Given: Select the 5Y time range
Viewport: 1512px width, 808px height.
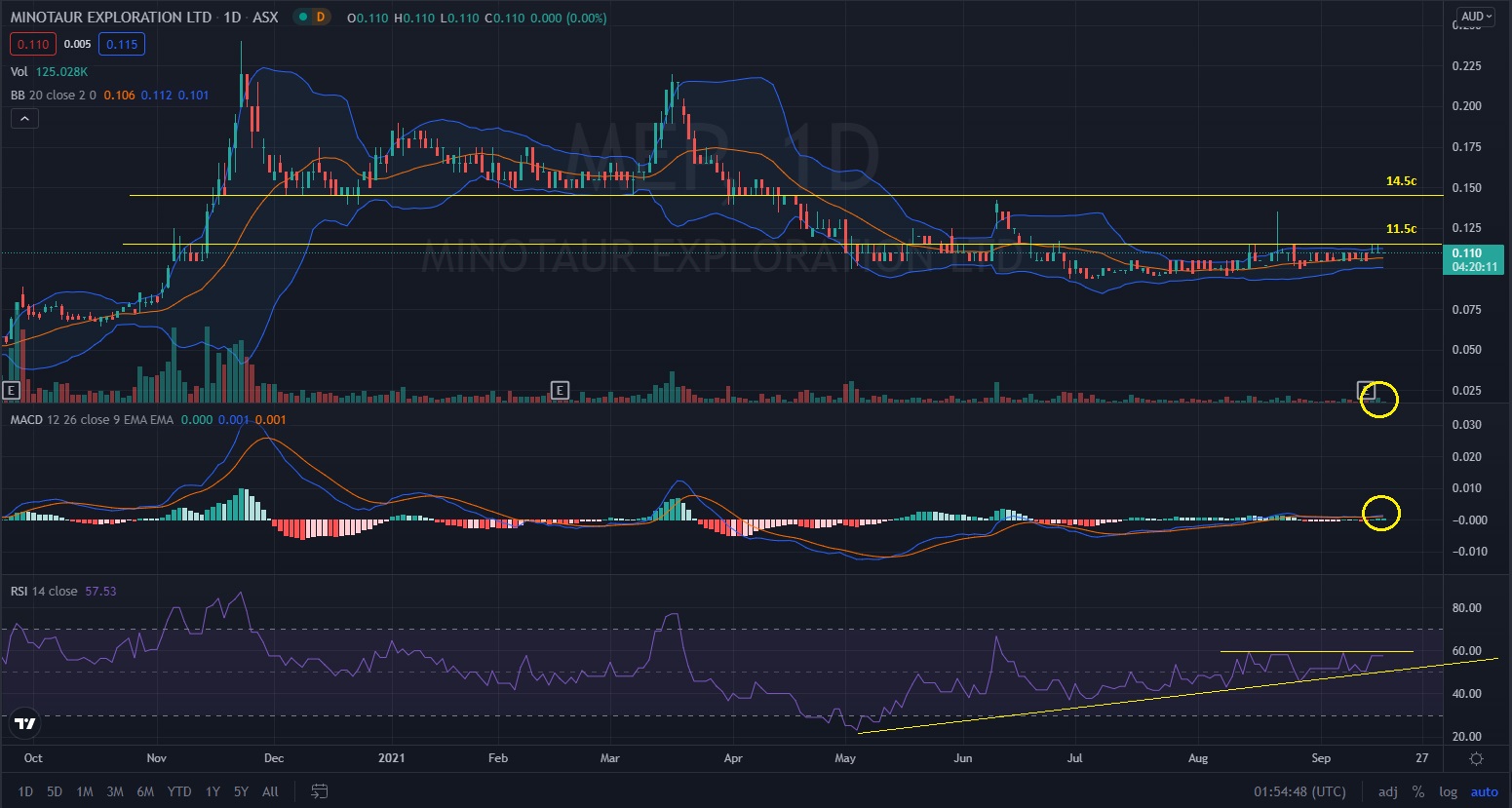Looking at the screenshot, I should tap(241, 791).
